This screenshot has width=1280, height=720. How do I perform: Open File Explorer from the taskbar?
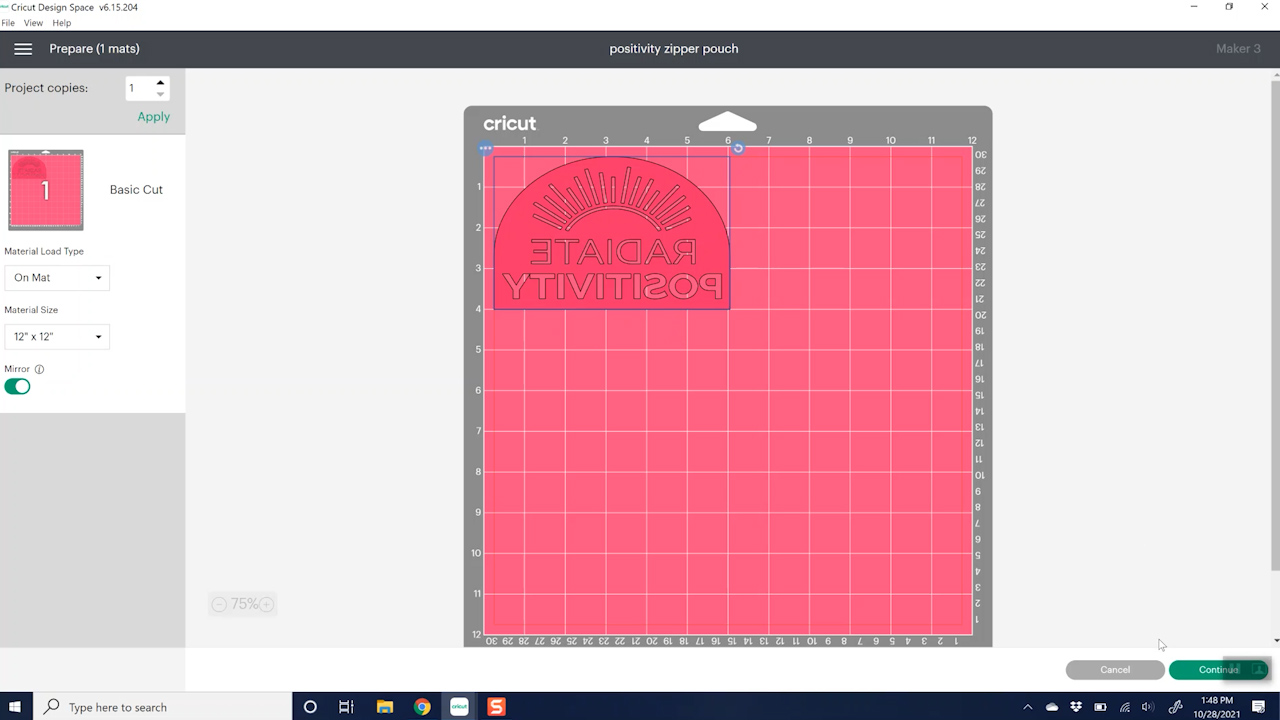[384, 707]
